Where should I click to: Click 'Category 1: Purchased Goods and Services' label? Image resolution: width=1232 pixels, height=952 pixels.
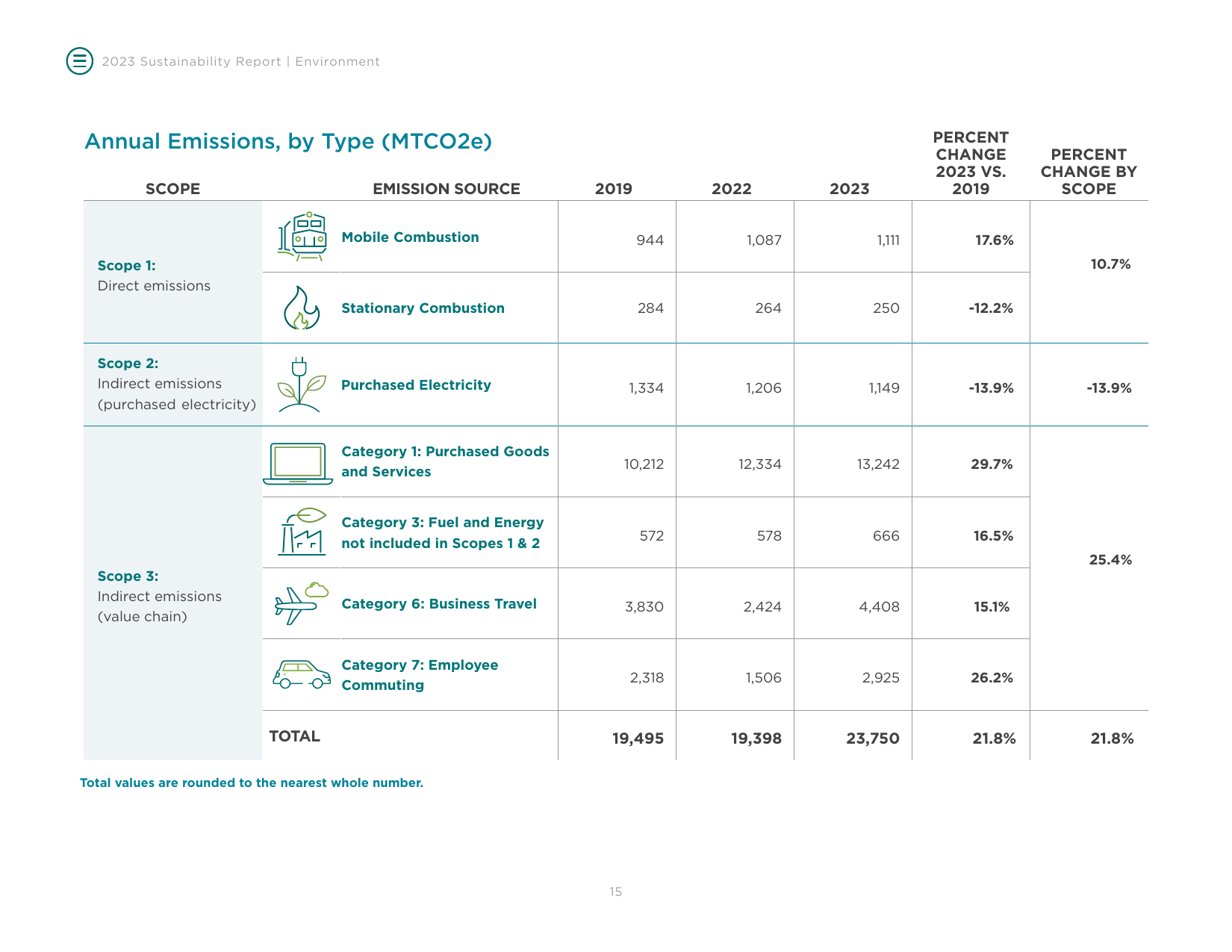445,461
